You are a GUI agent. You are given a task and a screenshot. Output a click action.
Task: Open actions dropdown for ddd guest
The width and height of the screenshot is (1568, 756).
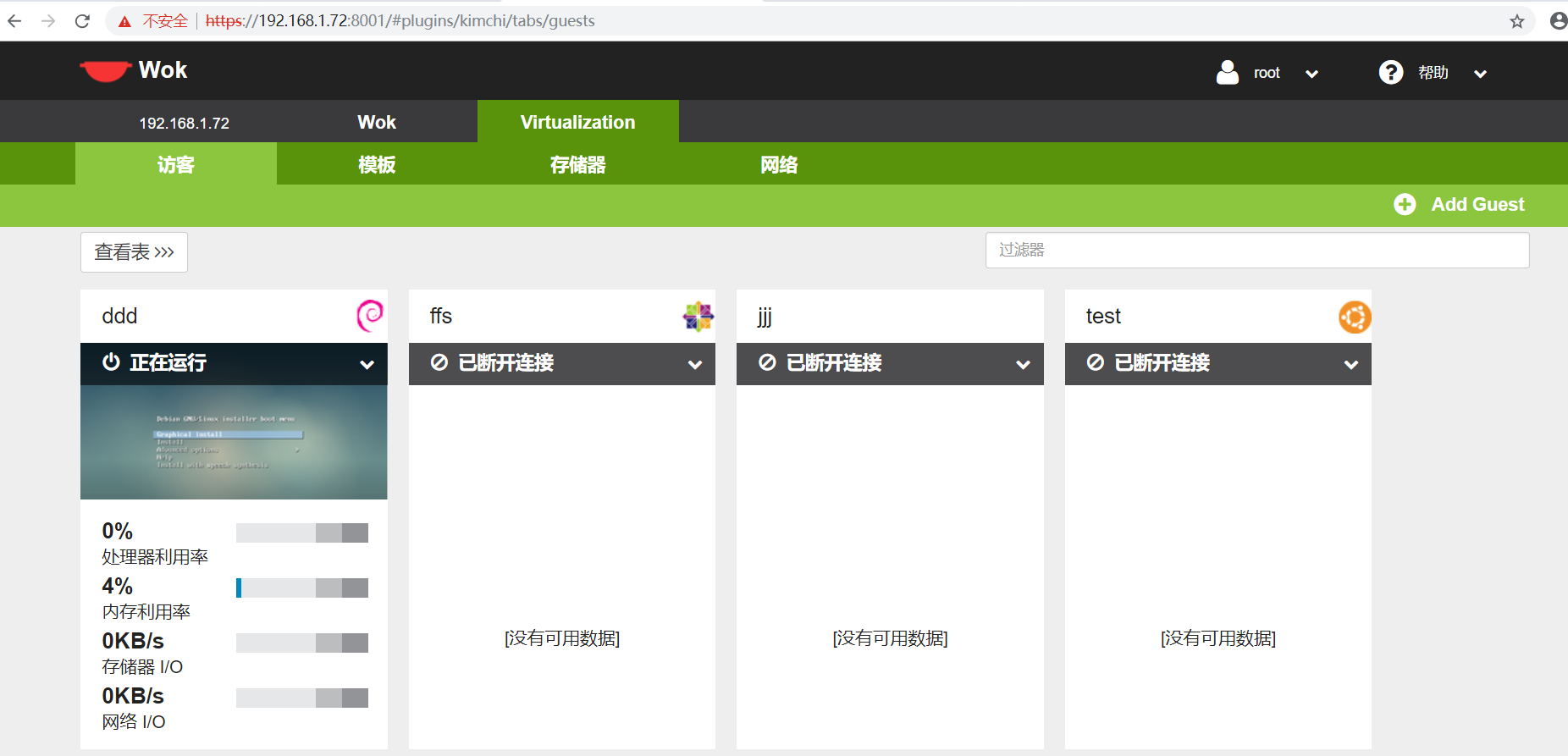(x=367, y=365)
